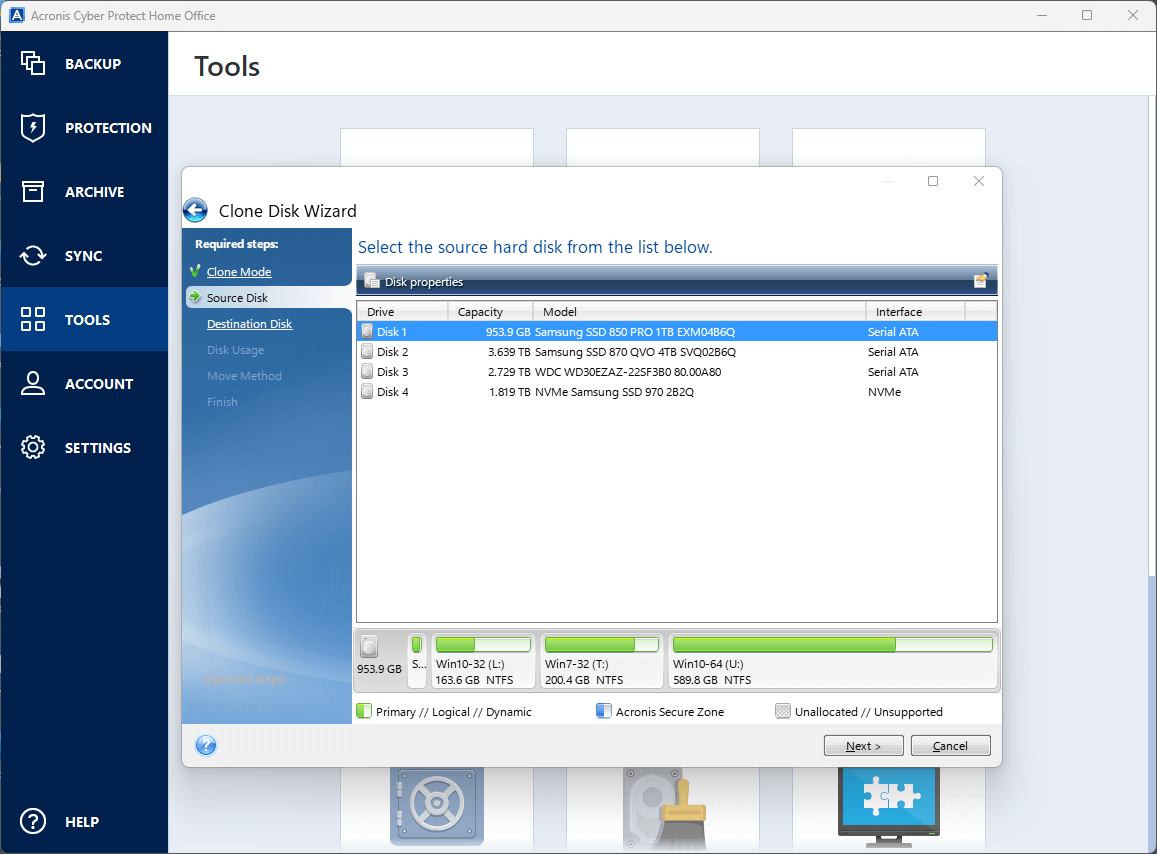Select the Win7-32 (T:) partition block

pos(602,660)
